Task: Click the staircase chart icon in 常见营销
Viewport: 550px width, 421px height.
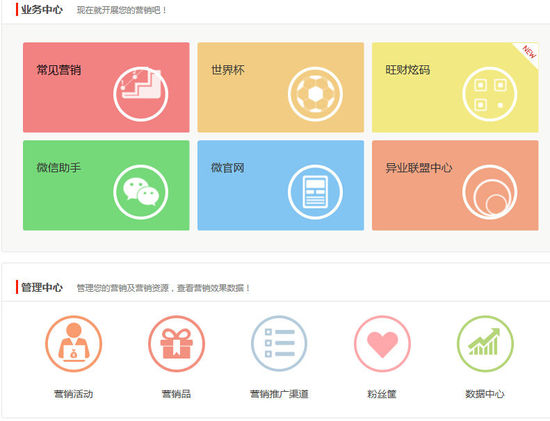Action: point(141,94)
